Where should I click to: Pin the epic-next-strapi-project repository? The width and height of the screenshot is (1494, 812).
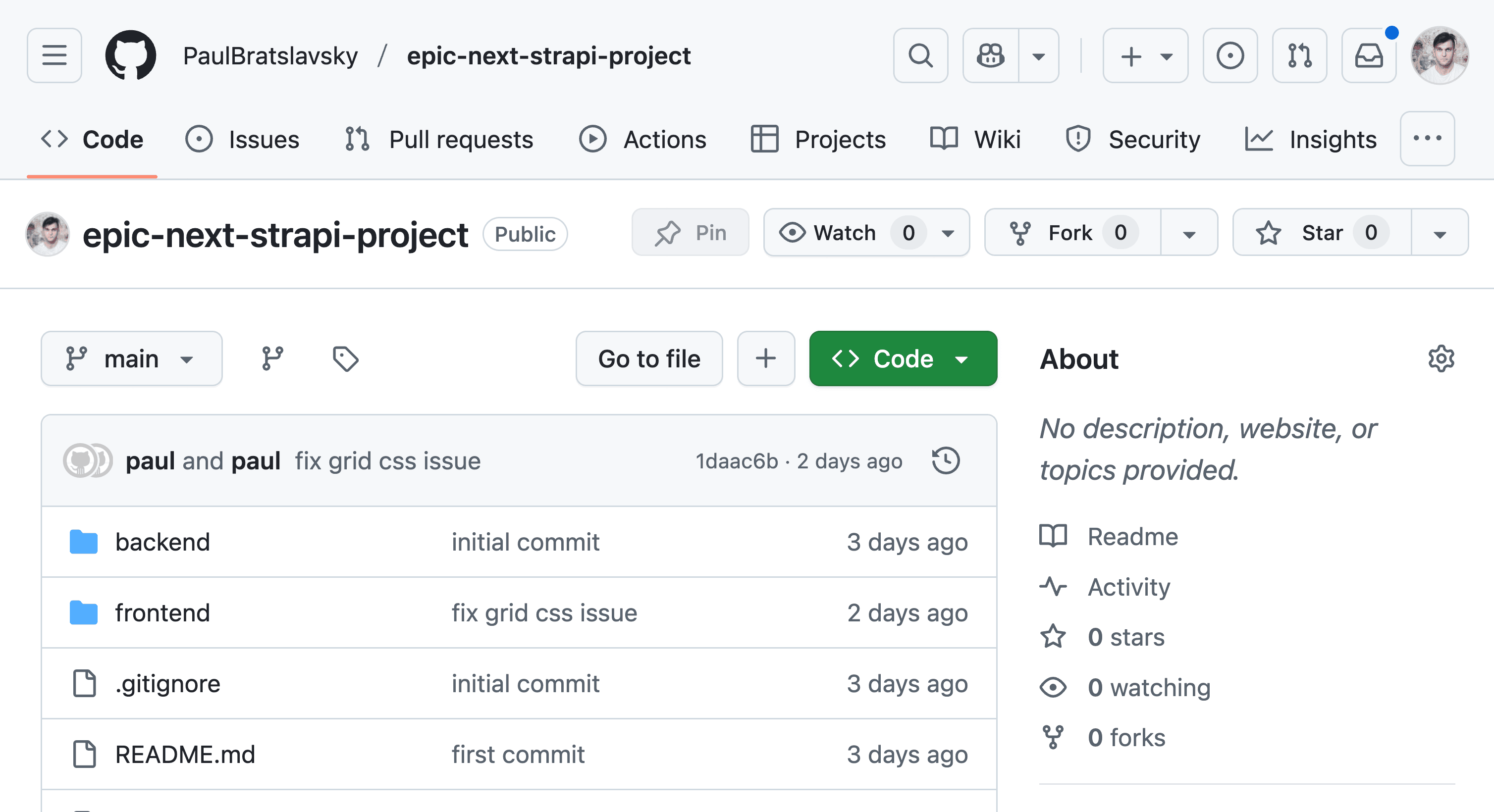pos(690,232)
